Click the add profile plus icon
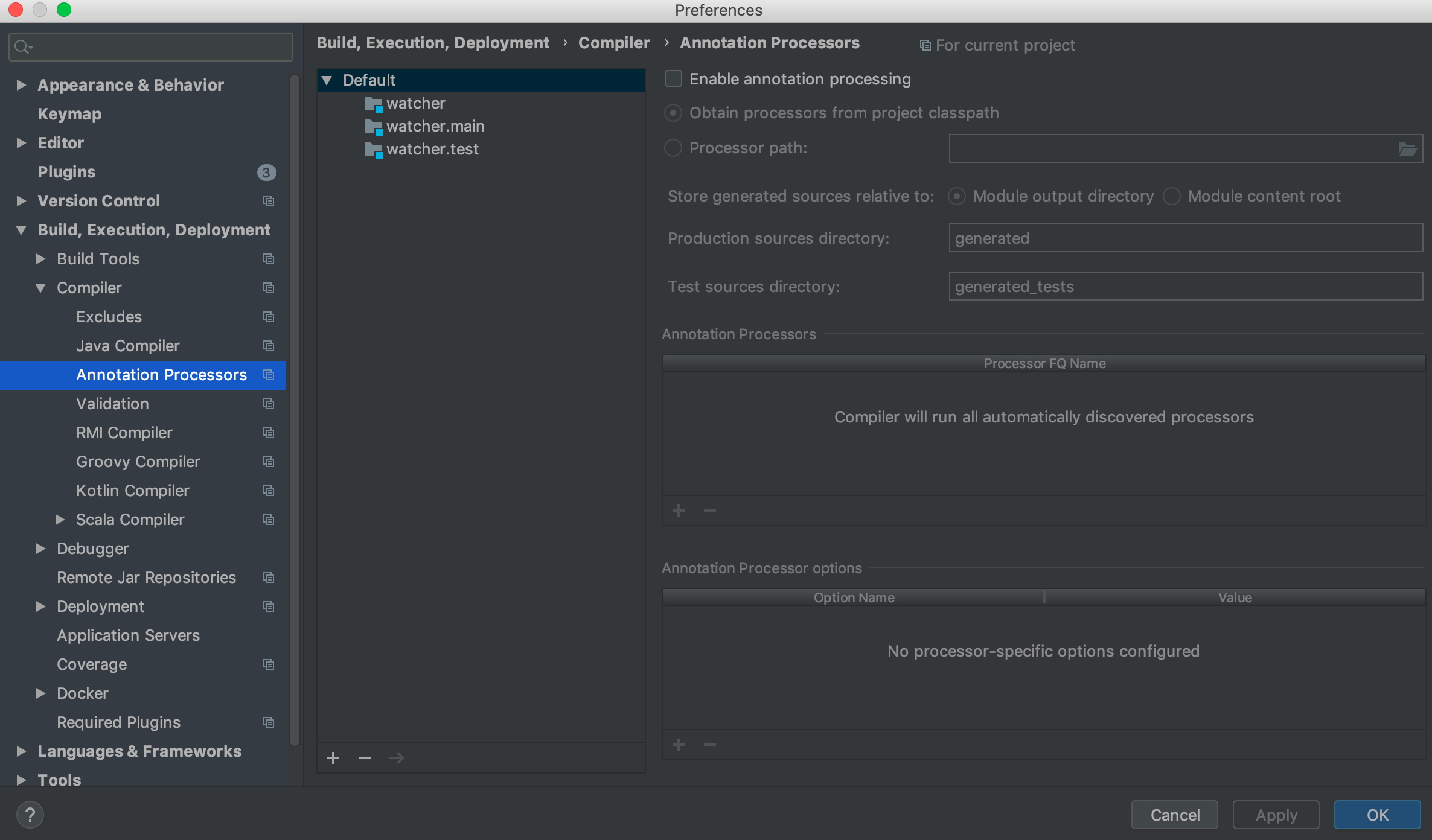The image size is (1432, 840). [x=333, y=758]
